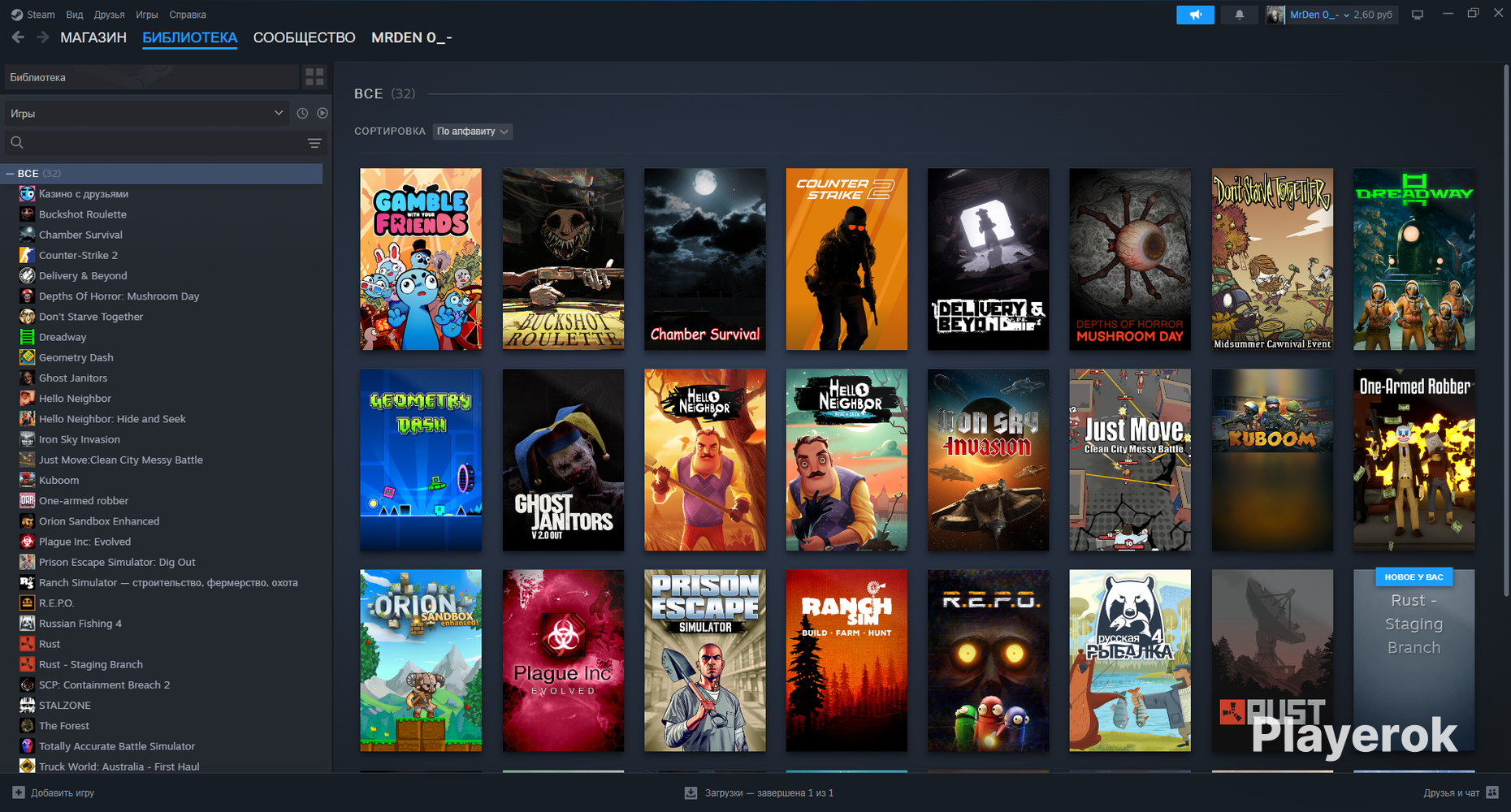Open the Steam menu
This screenshot has width=1511, height=812.
pos(33,15)
